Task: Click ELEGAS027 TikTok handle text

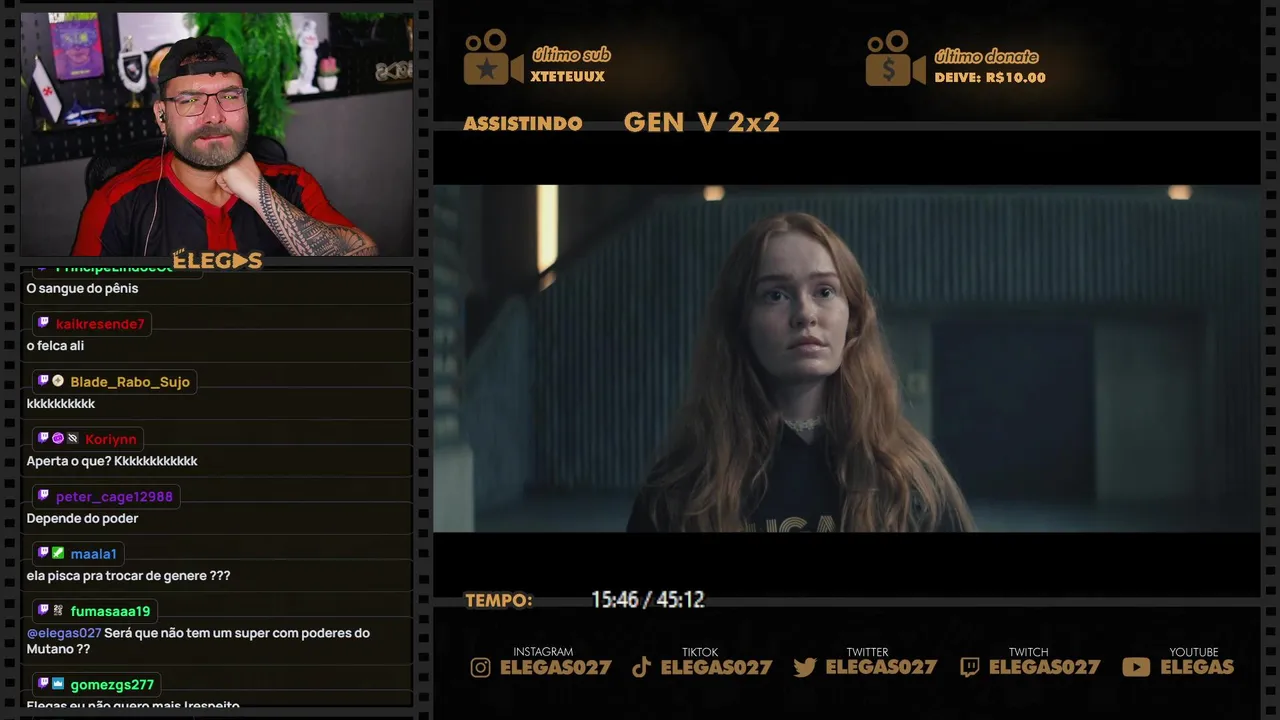Action: click(716, 667)
